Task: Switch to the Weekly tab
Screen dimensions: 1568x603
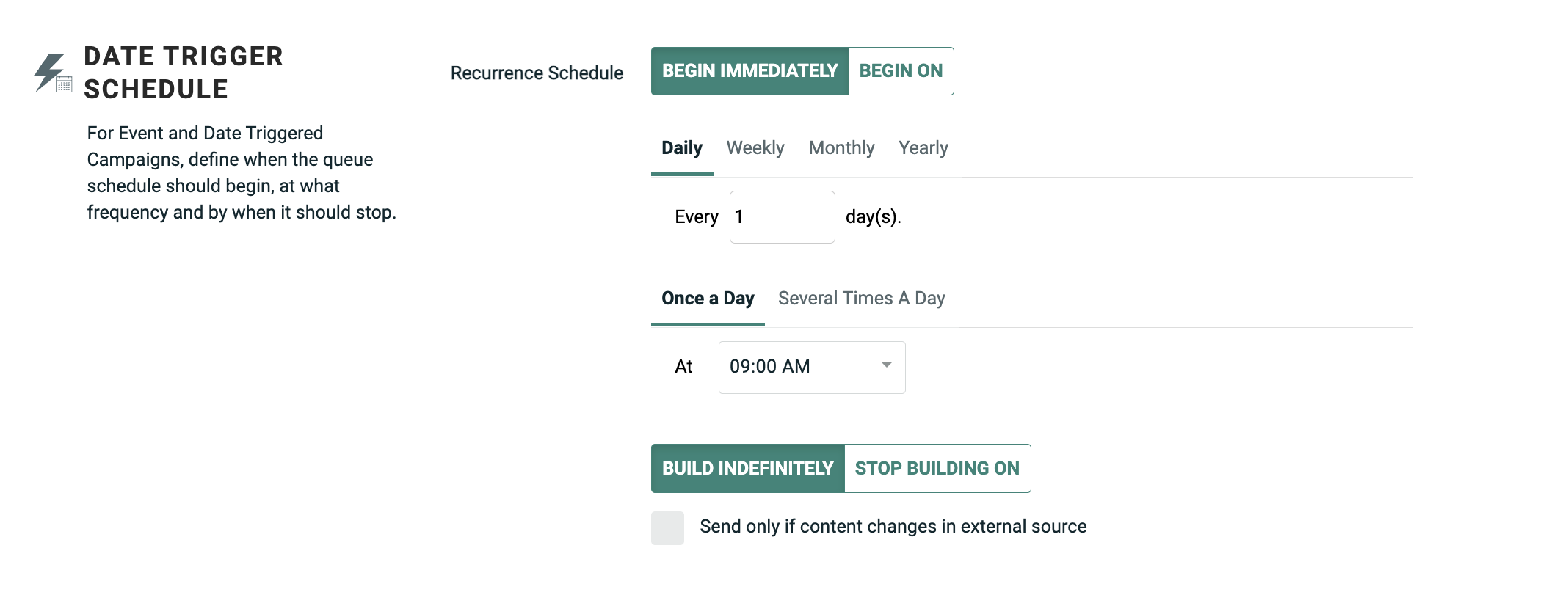Action: [755, 148]
